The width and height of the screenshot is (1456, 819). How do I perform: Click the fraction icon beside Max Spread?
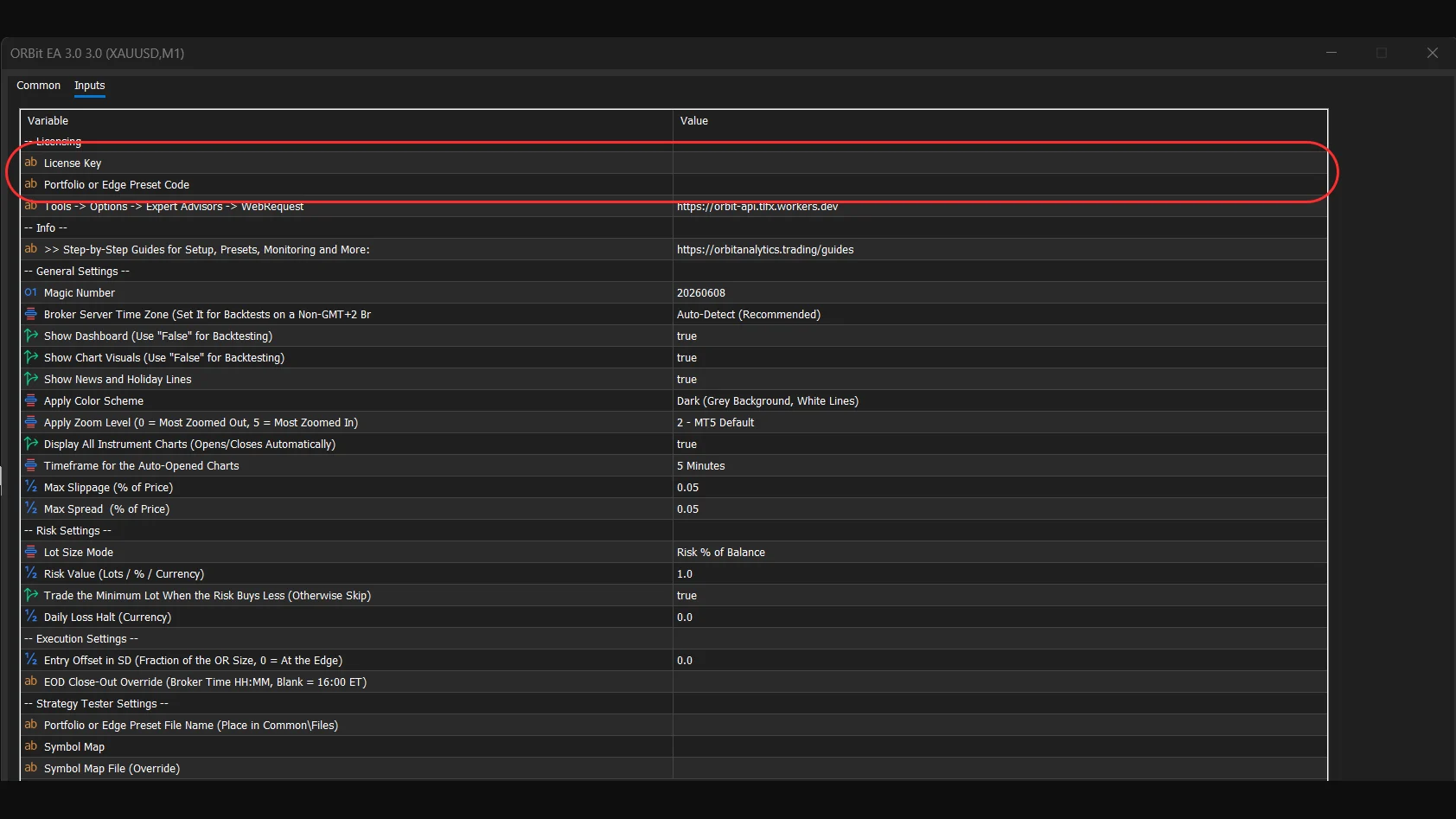(31, 509)
